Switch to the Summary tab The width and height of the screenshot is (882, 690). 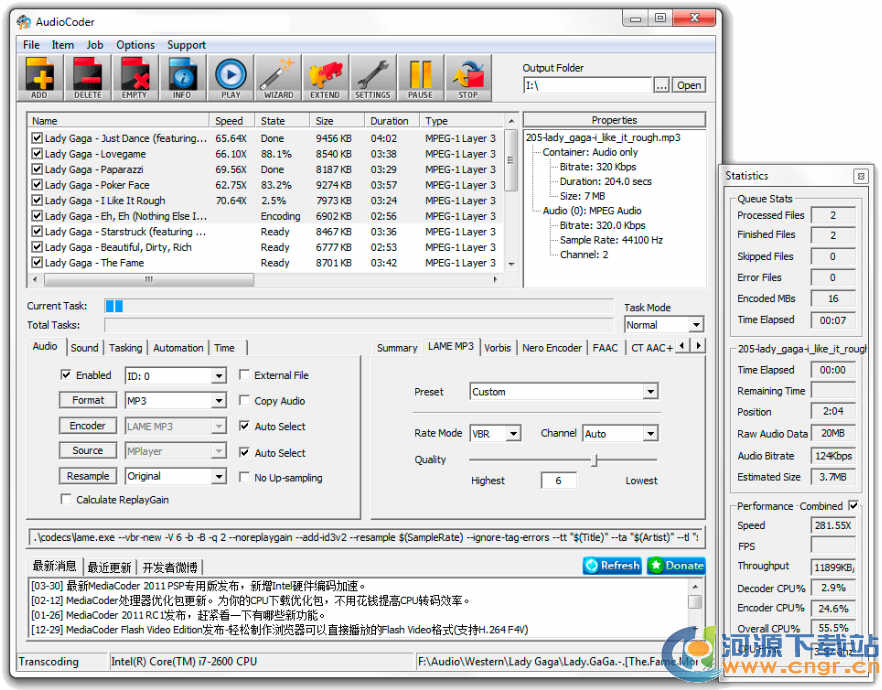tap(397, 348)
